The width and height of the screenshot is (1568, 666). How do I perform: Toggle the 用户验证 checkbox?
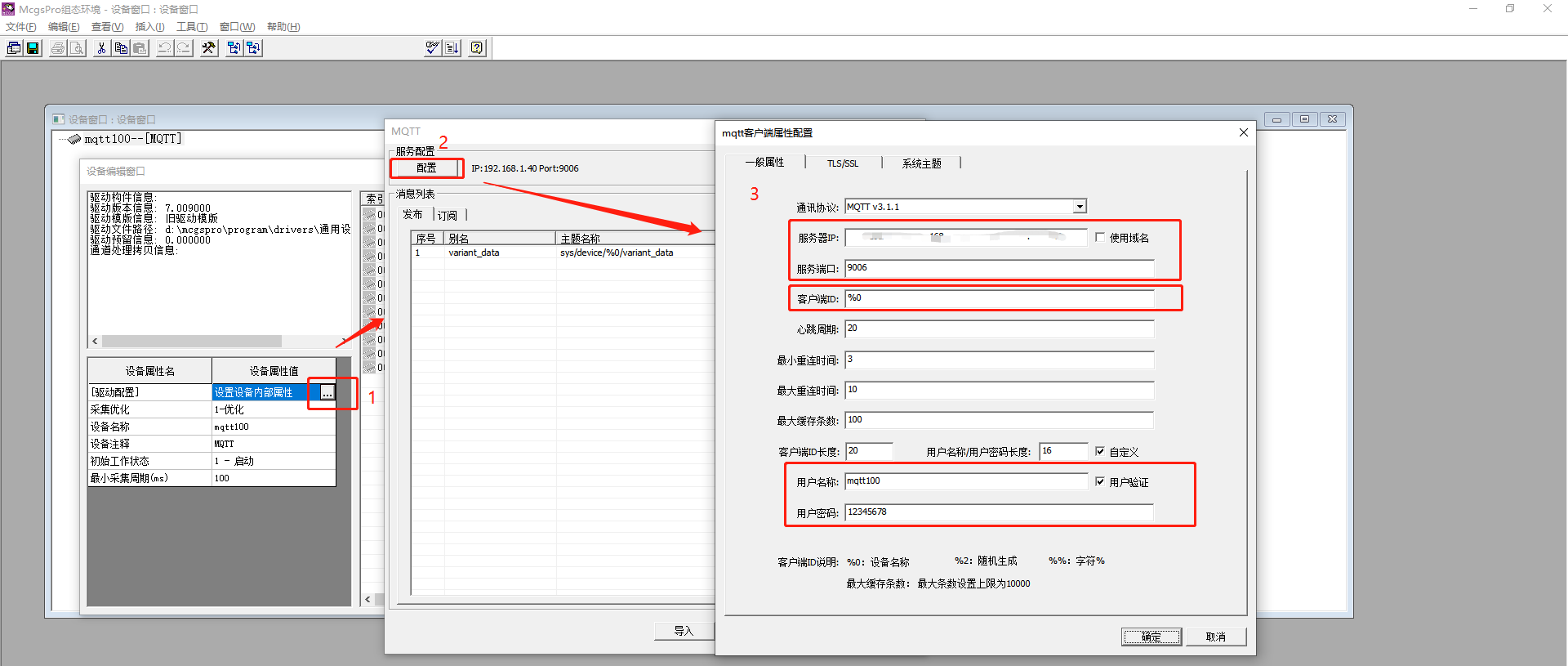point(1100,482)
